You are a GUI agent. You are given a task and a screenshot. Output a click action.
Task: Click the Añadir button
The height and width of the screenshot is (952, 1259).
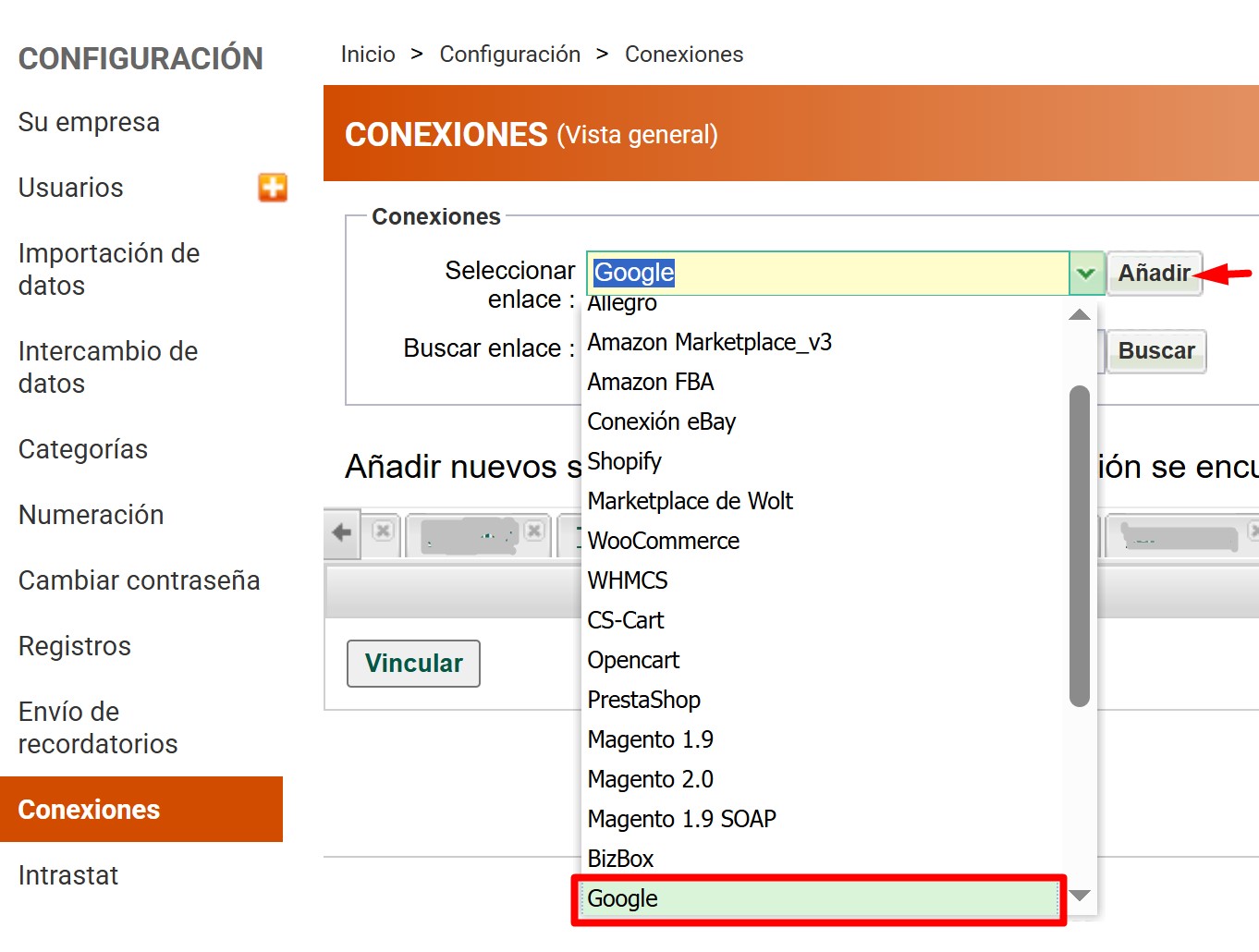tap(1155, 274)
